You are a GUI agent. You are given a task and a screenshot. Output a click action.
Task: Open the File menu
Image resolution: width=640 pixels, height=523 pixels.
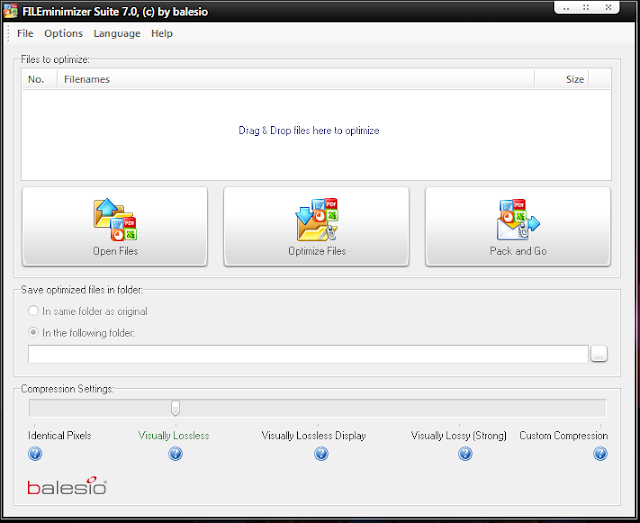tap(25, 33)
